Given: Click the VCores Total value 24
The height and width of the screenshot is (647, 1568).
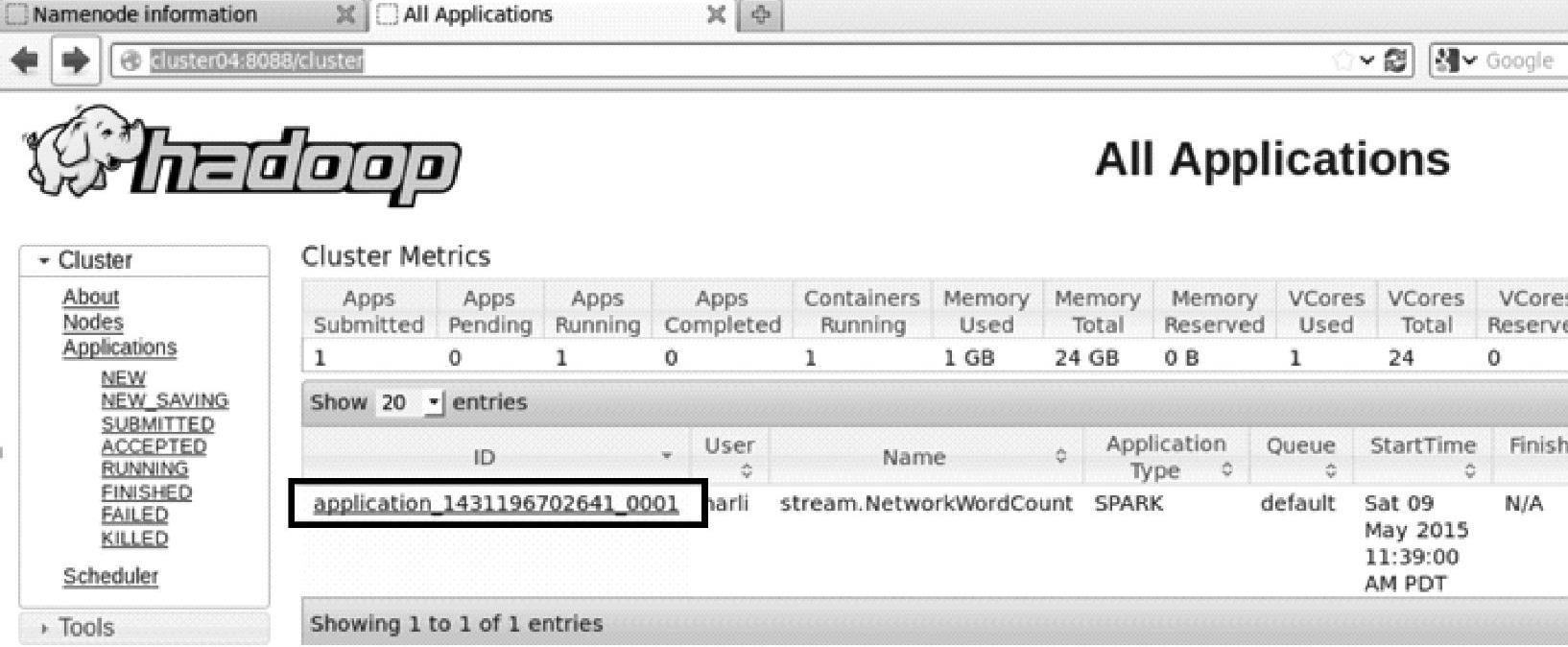Looking at the screenshot, I should click(x=1401, y=358).
